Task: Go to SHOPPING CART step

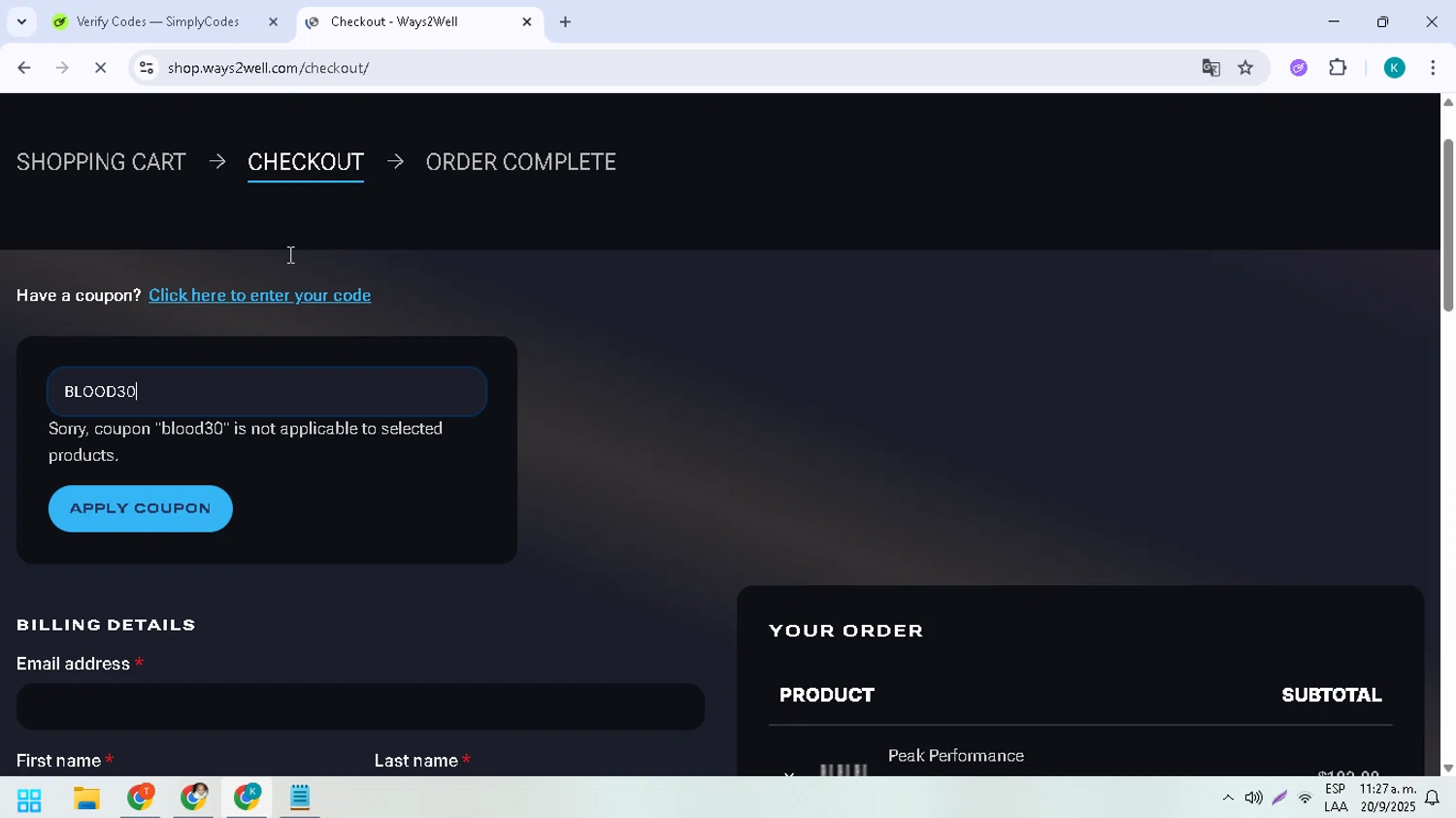Action: pyautogui.click(x=101, y=162)
